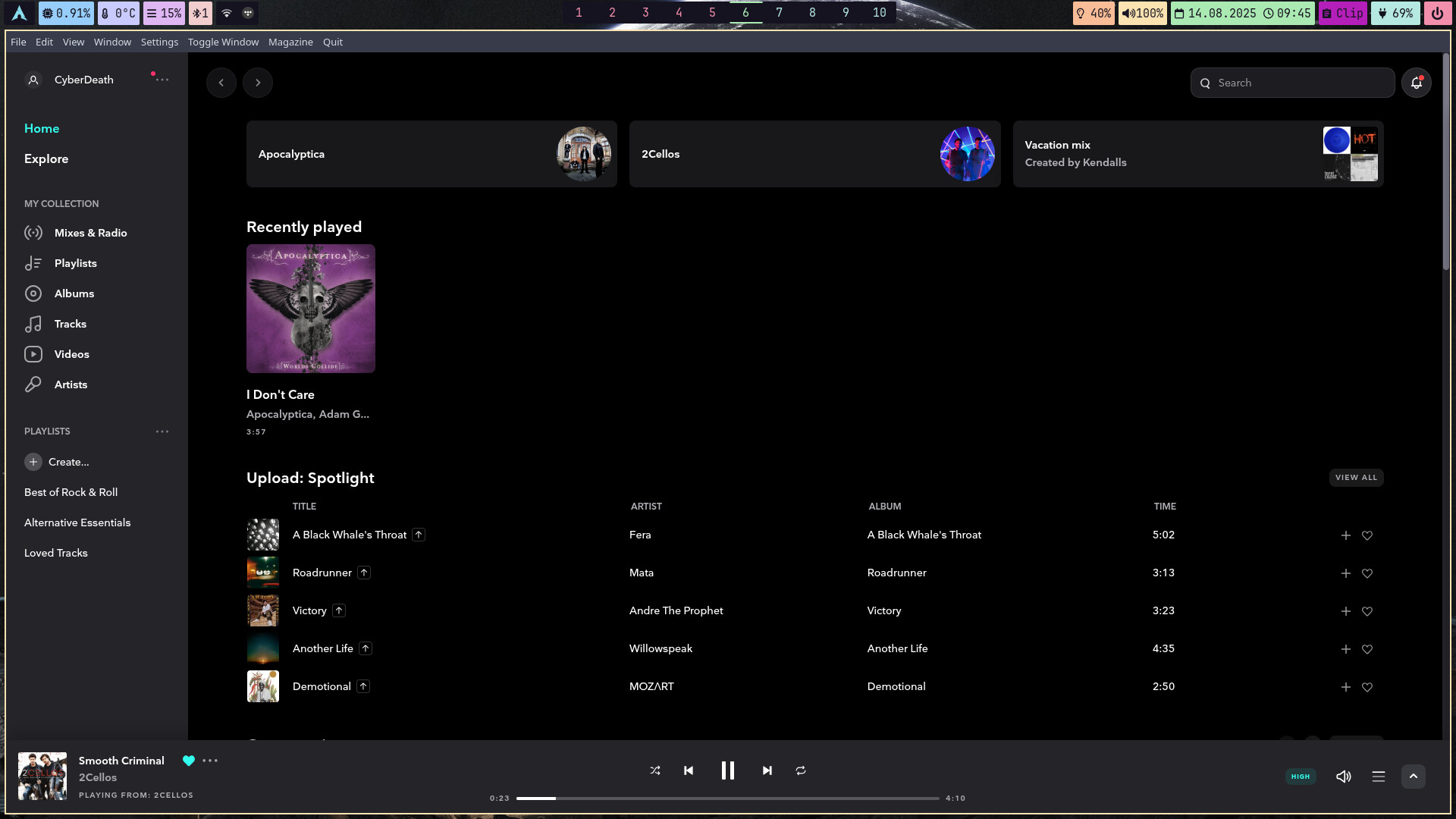The height and width of the screenshot is (819, 1456).
Task: Skip to the next track
Action: coord(767,770)
